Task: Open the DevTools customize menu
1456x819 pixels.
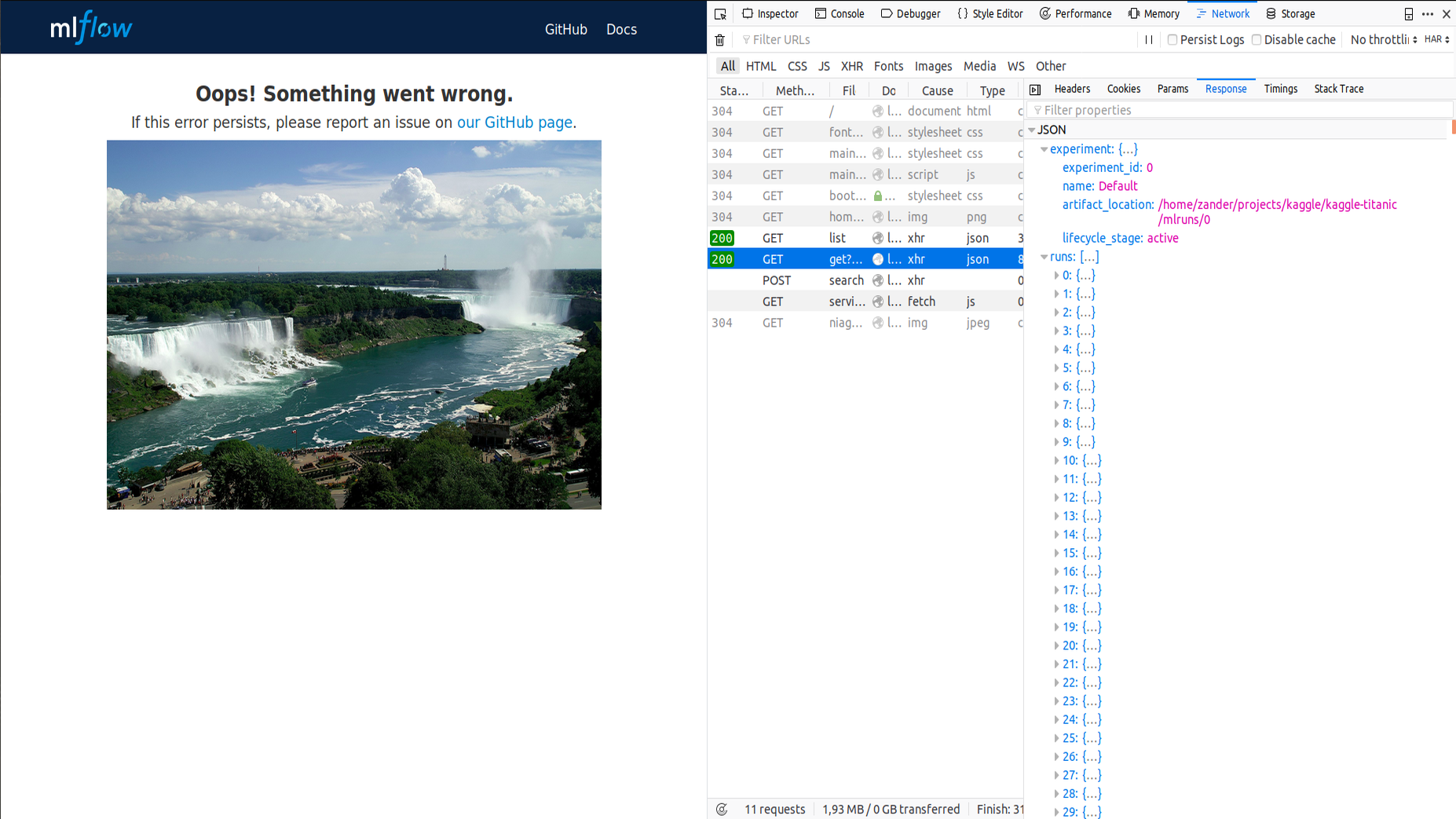Action: coord(1428,13)
